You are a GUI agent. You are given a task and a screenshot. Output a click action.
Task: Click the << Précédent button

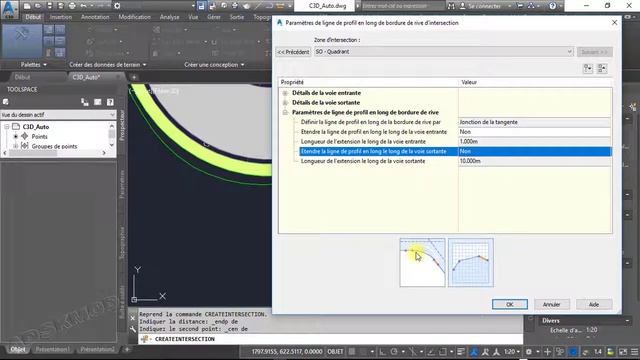293,52
